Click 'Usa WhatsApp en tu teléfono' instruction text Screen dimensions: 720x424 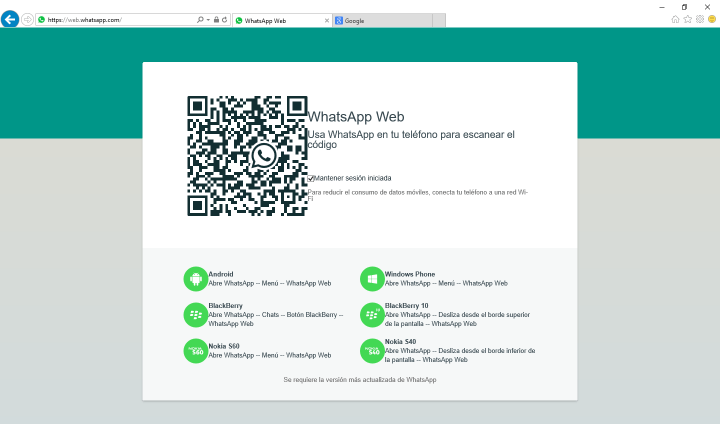click(411, 139)
